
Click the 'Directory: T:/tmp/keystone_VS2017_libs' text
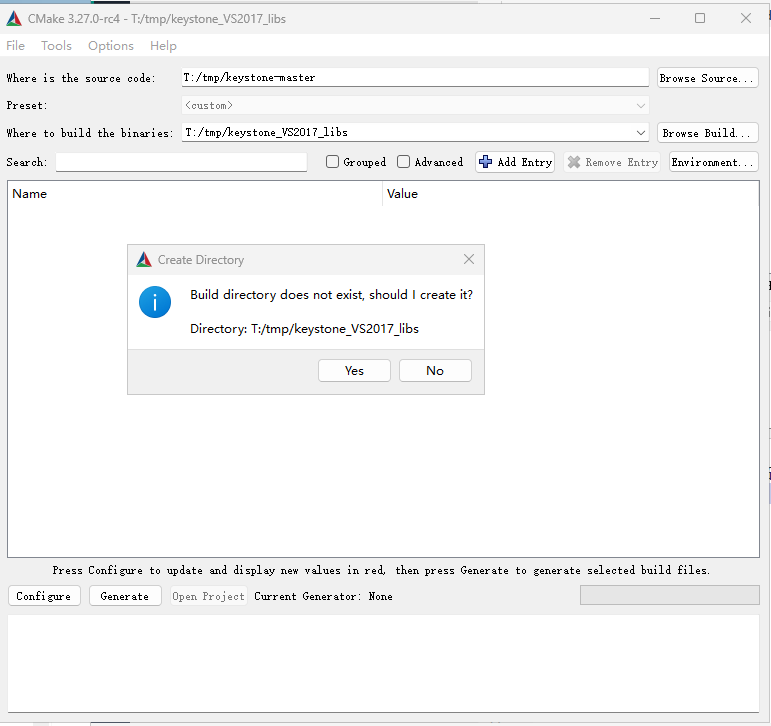[x=304, y=329]
